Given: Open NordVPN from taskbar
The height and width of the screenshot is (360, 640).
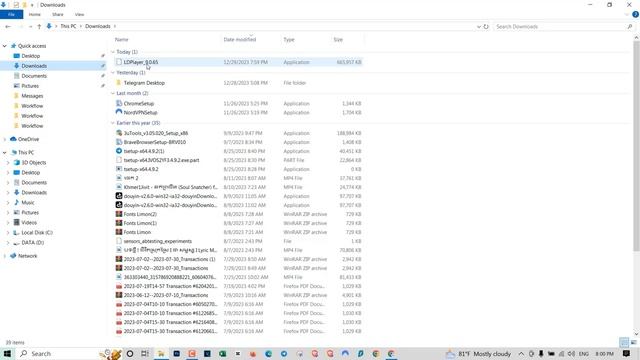Looking at the screenshot, I should coord(345,353).
